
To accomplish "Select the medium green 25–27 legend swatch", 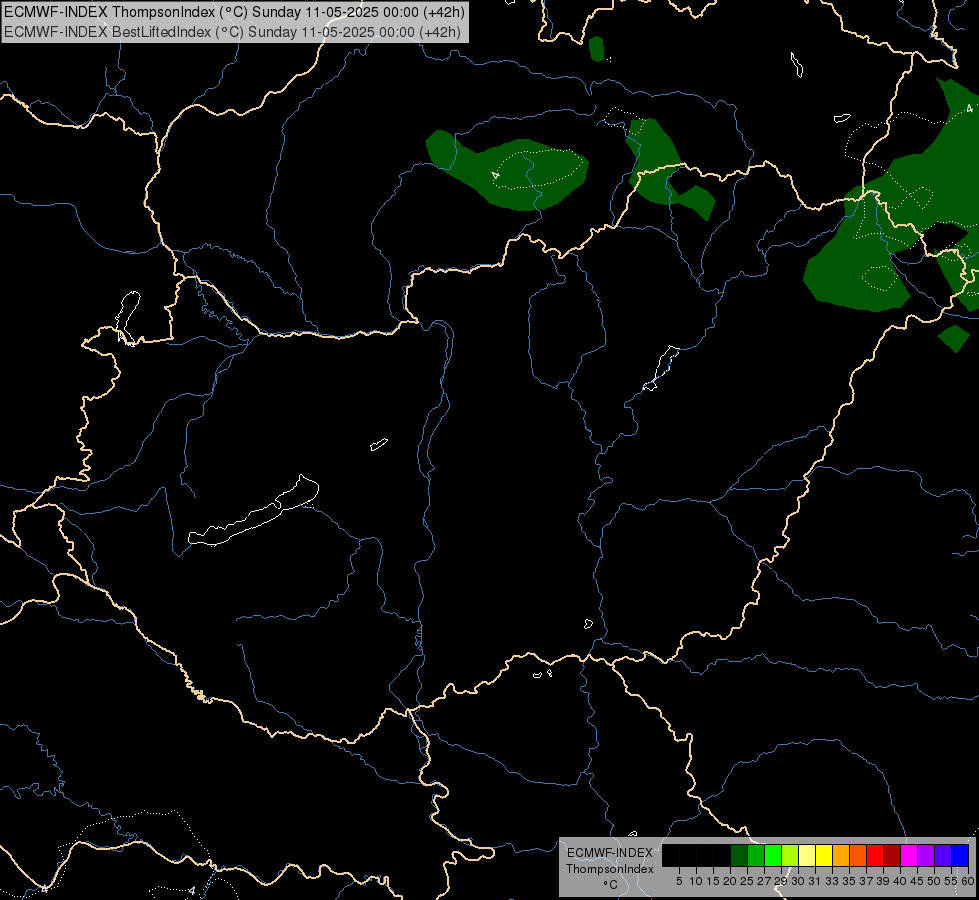I will pyautogui.click(x=755, y=855).
